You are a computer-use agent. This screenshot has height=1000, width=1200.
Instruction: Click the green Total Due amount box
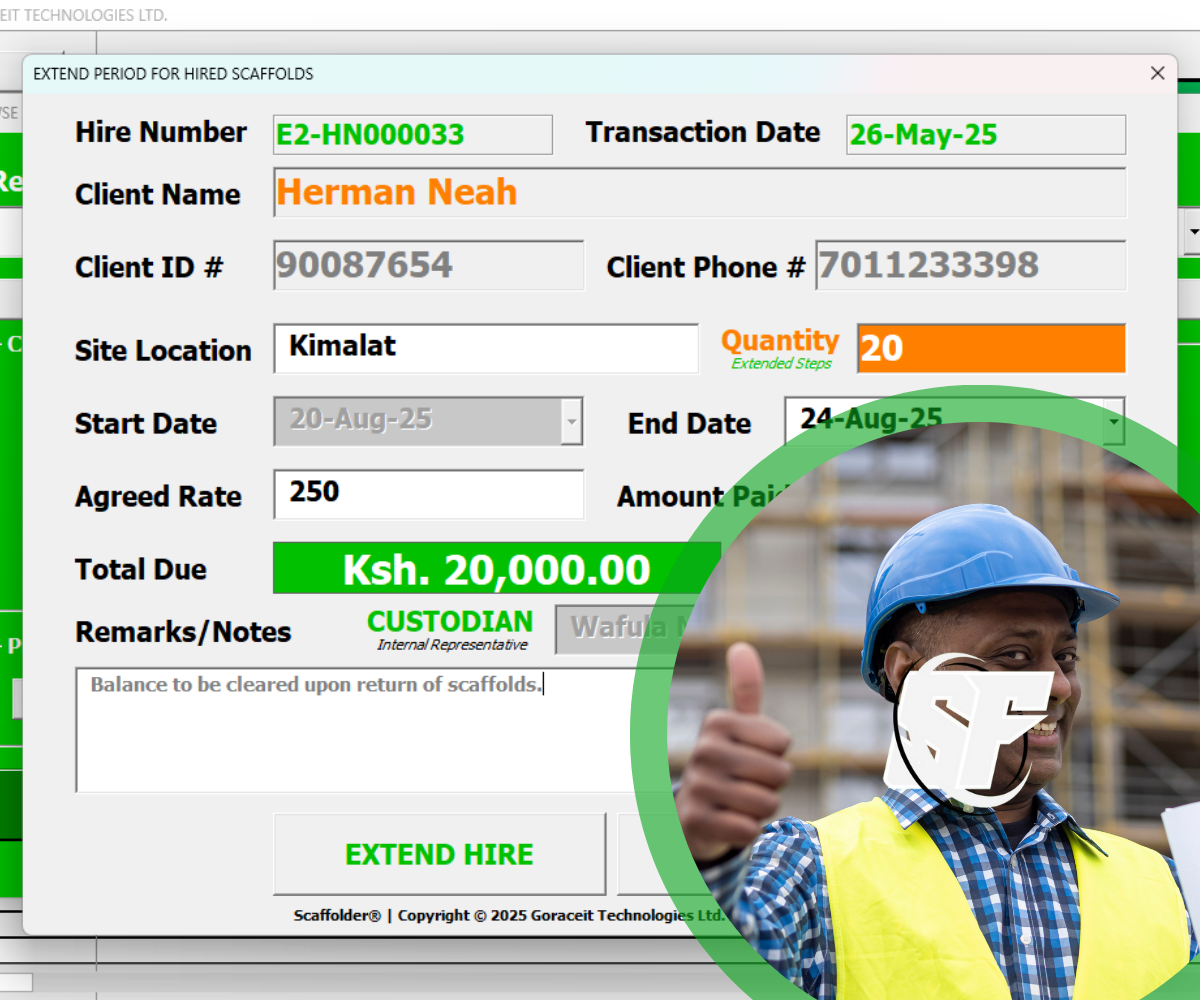[x=496, y=569]
